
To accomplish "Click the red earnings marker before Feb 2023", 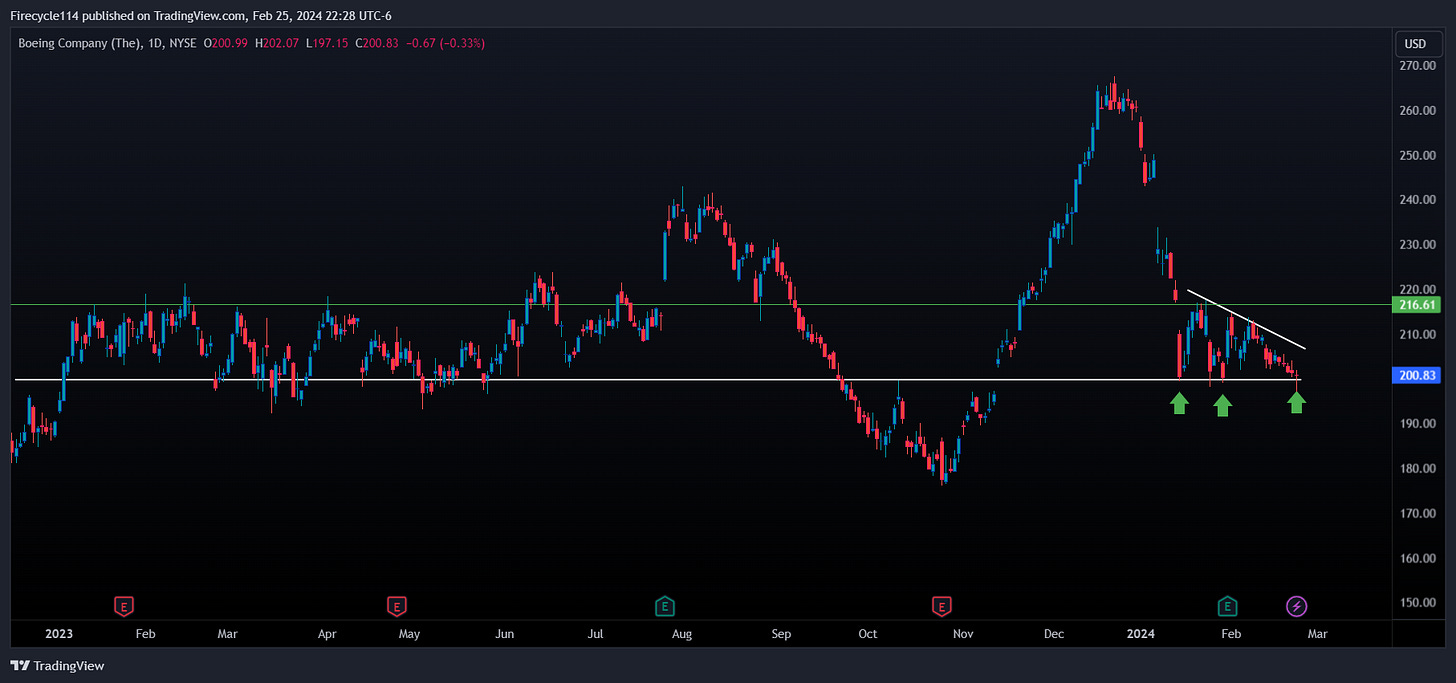I will point(124,606).
